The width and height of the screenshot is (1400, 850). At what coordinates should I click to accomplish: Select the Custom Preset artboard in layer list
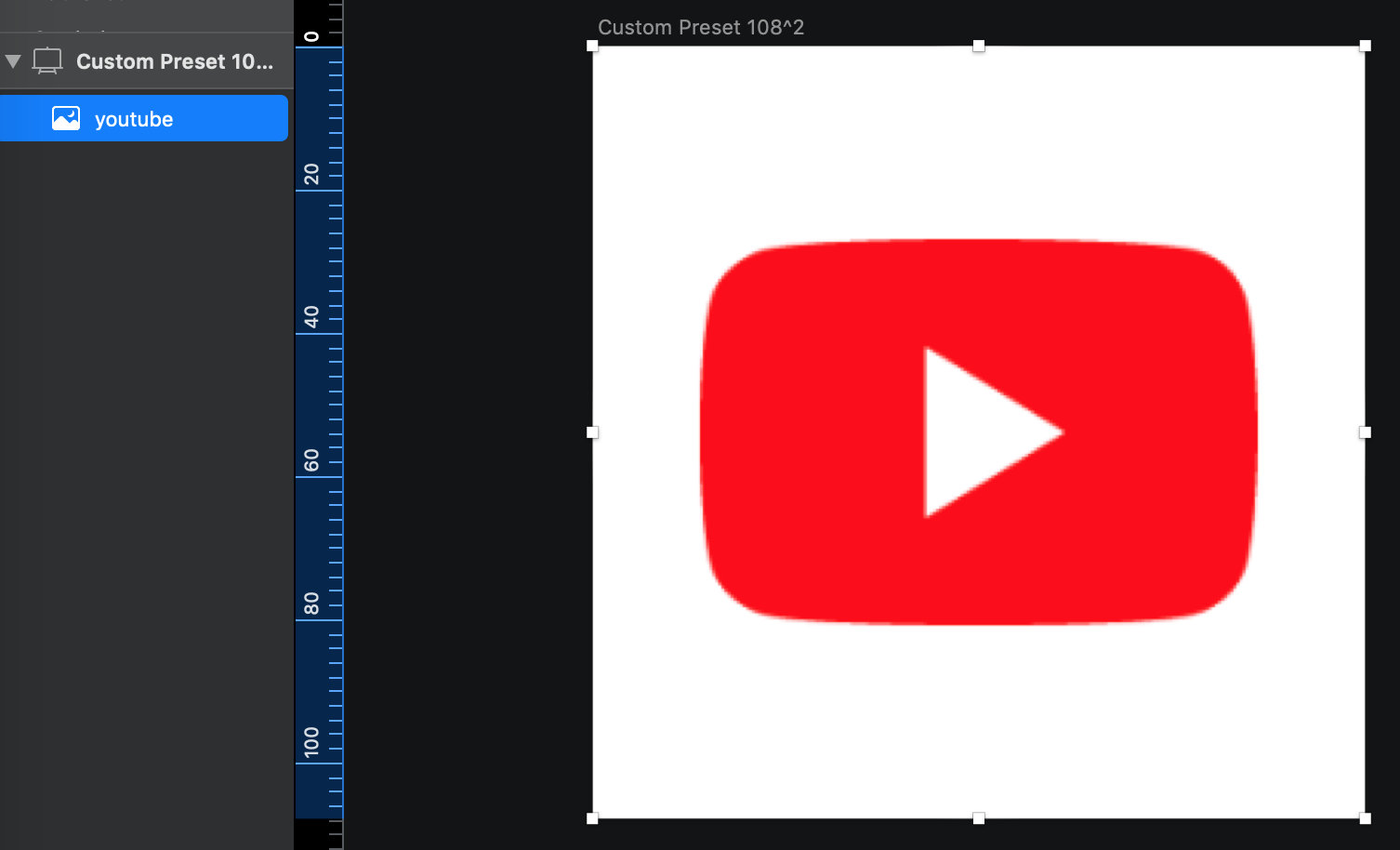click(x=174, y=61)
